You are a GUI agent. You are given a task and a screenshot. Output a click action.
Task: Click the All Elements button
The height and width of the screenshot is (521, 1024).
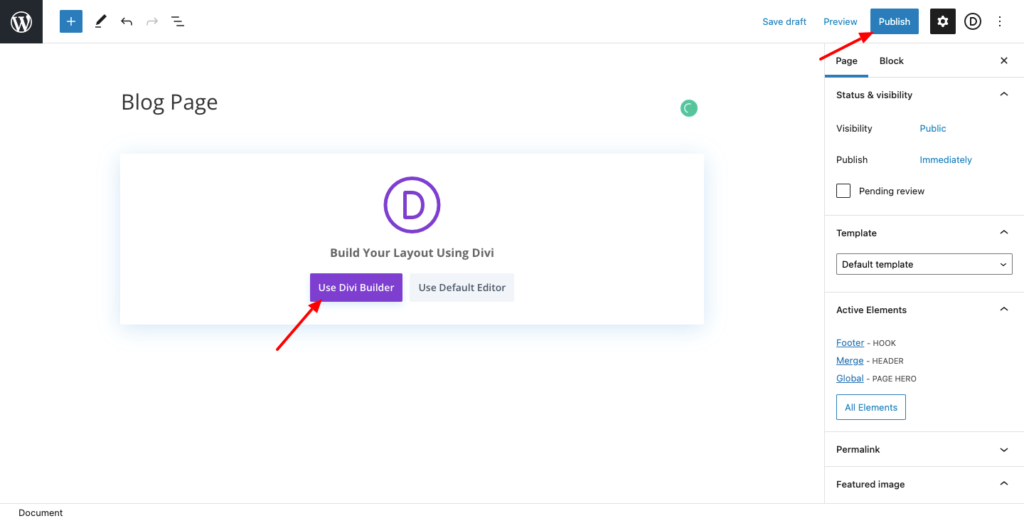tap(871, 407)
